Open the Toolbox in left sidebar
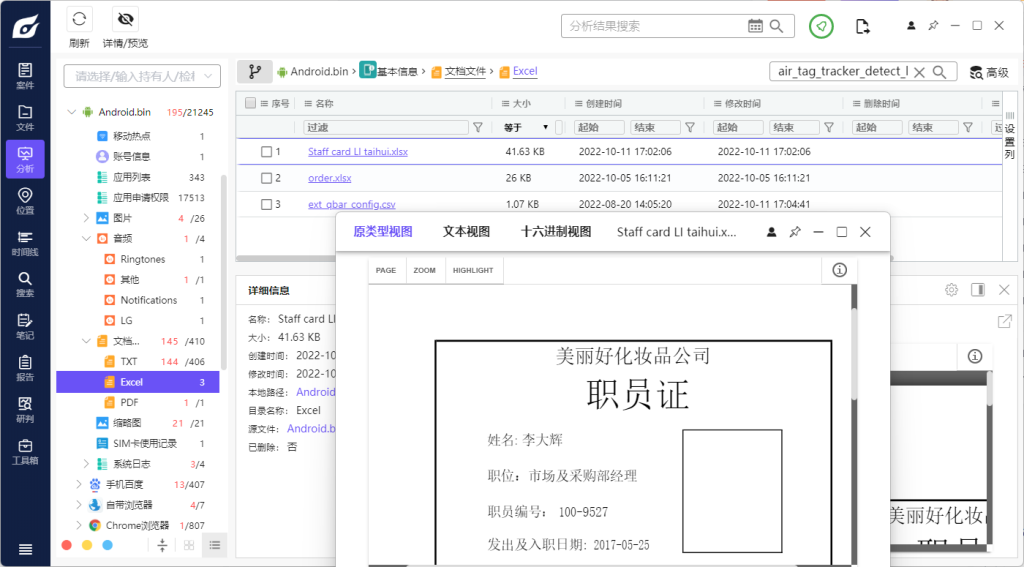The height and width of the screenshot is (567, 1024). pos(25,451)
